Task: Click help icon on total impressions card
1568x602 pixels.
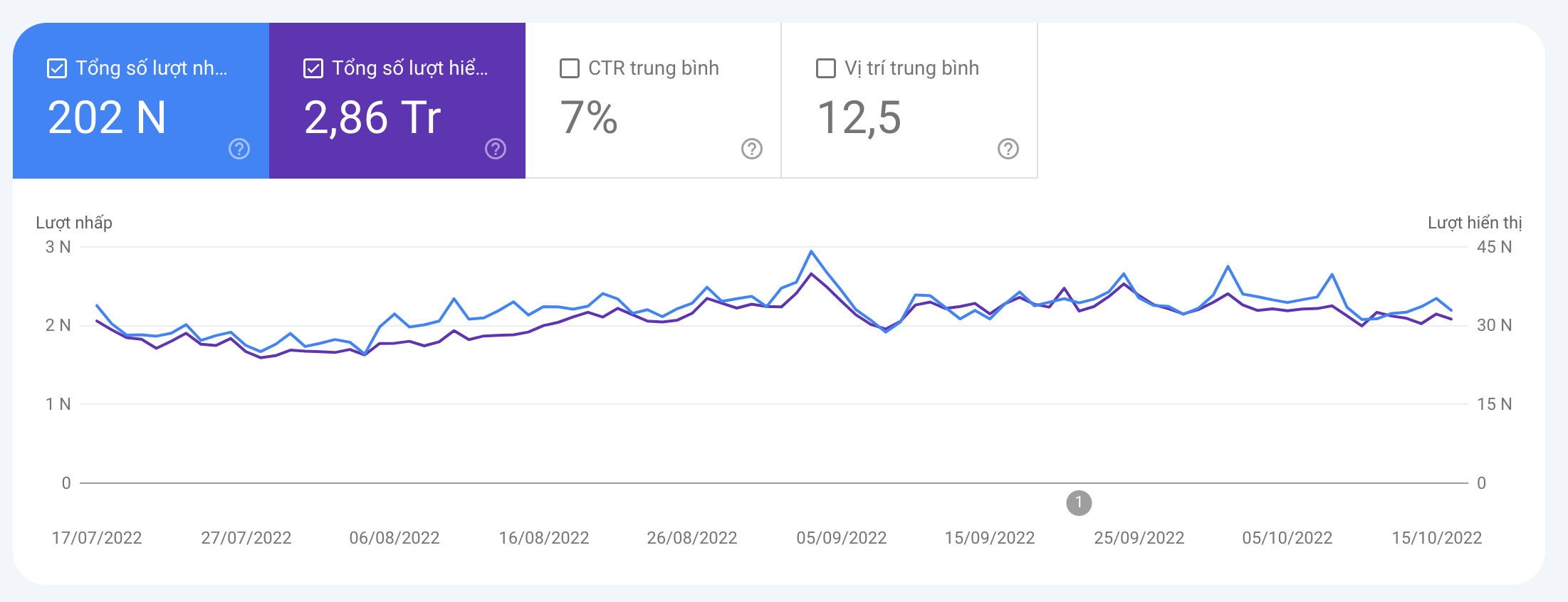Action: 496,149
